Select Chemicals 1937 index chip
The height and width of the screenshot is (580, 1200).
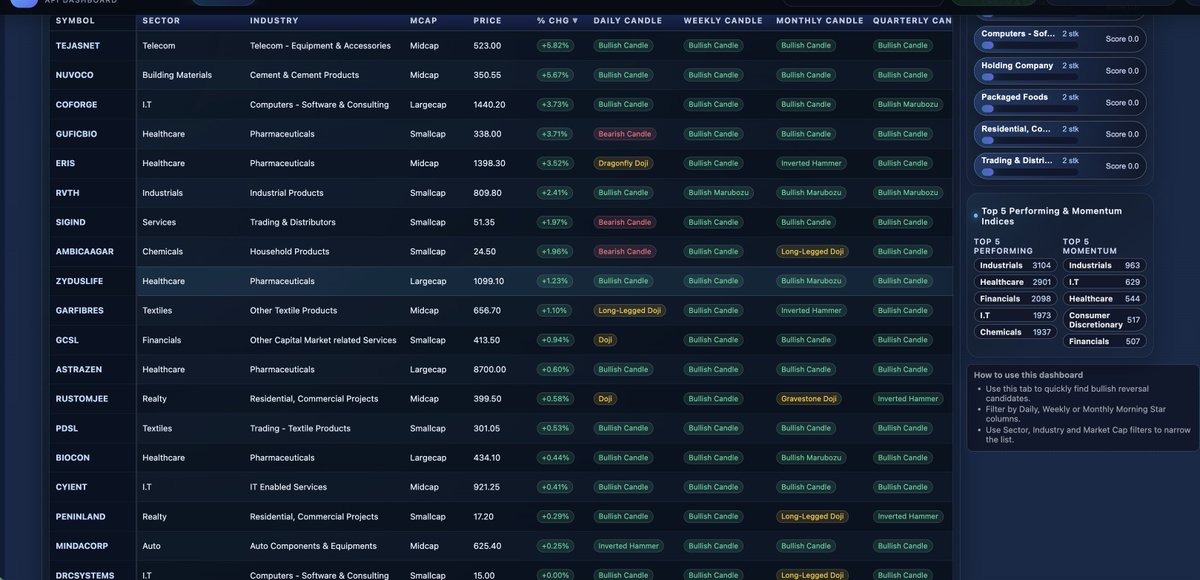(x=1015, y=332)
